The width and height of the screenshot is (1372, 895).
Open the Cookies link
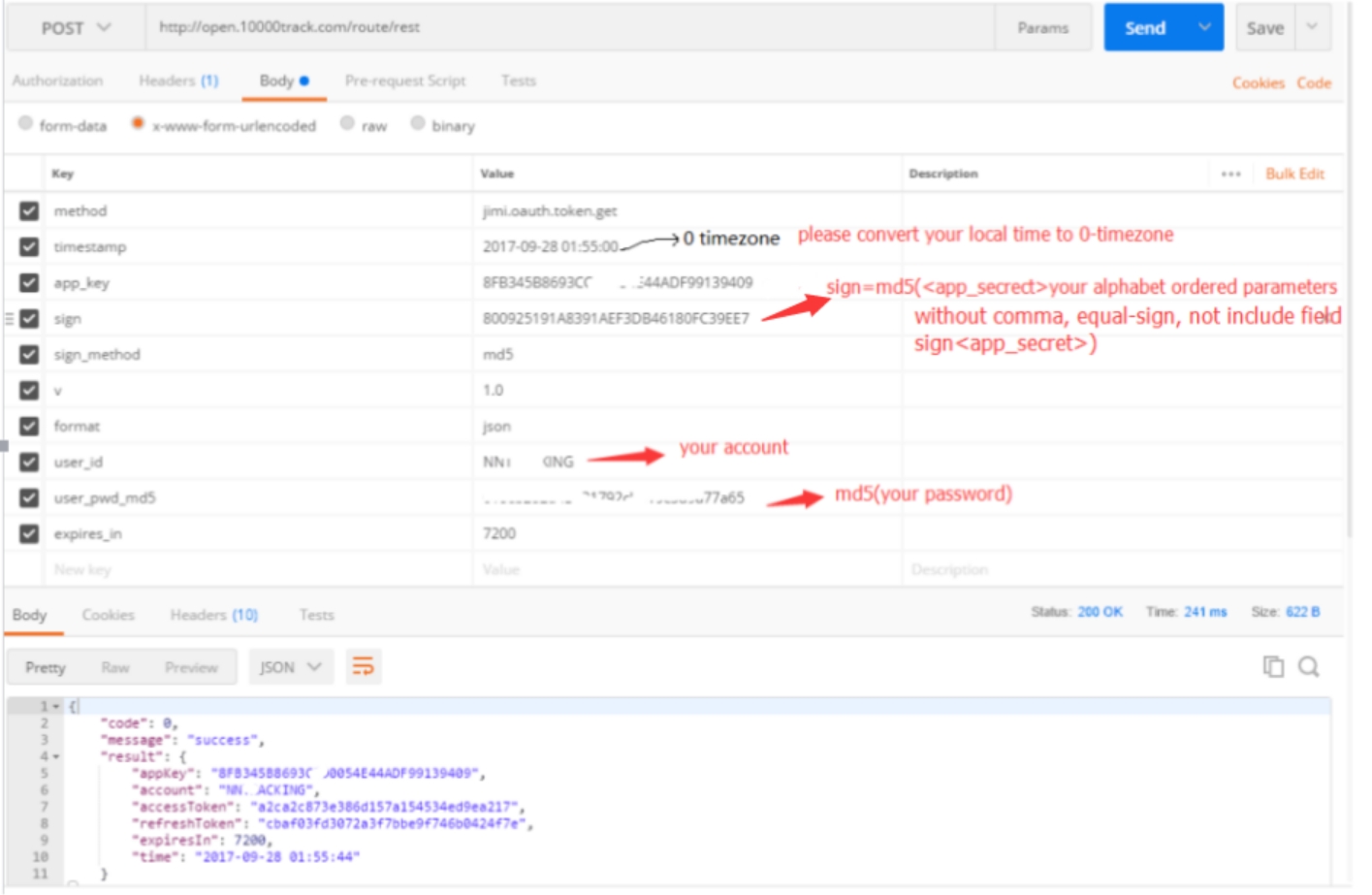point(1259,83)
